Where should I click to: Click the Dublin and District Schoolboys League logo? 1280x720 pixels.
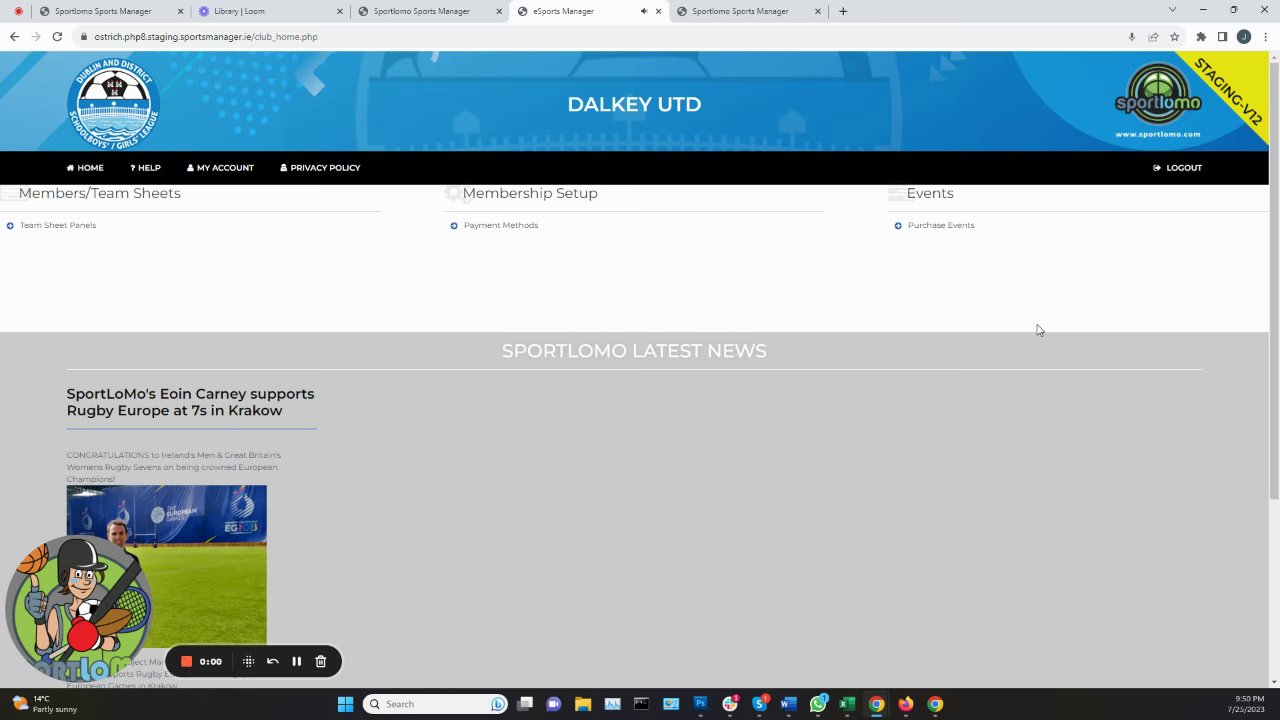pyautogui.click(x=113, y=104)
